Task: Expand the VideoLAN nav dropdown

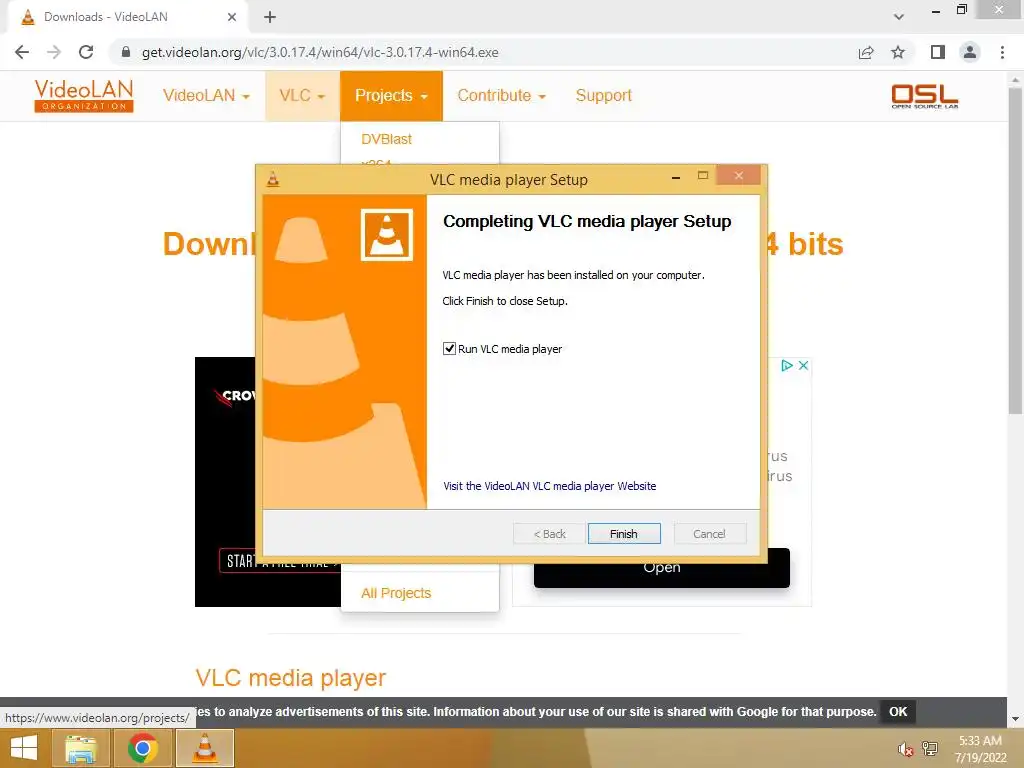Action: pyautogui.click(x=206, y=95)
